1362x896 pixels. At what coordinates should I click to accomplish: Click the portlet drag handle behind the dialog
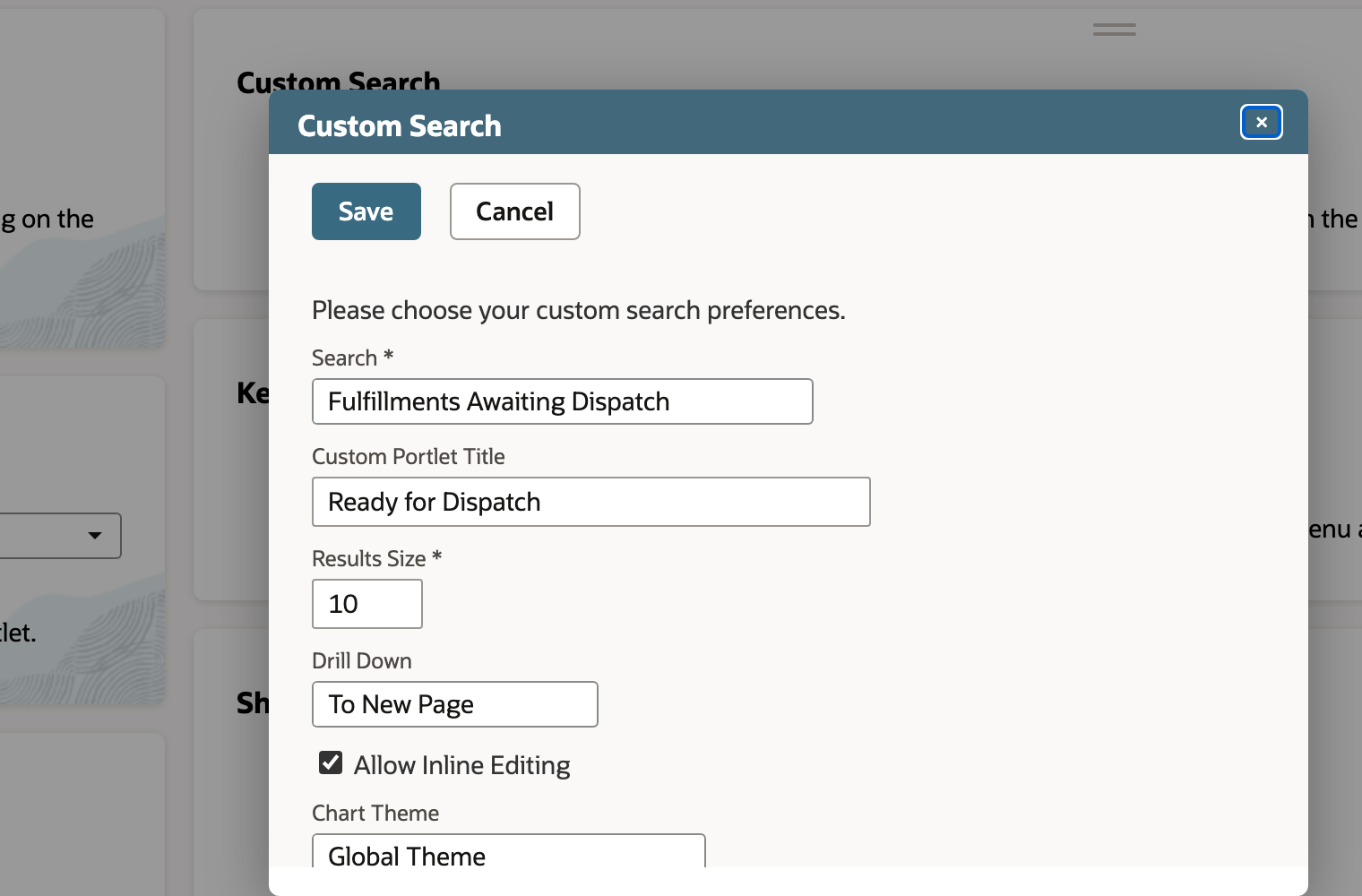[1115, 30]
